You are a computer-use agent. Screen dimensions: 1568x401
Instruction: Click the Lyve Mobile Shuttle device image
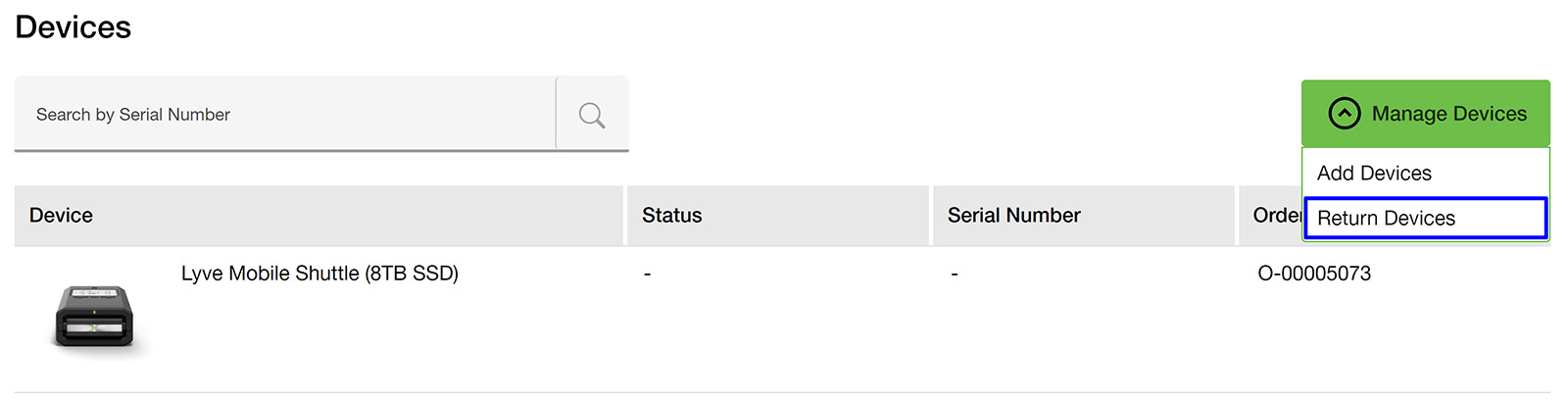(x=94, y=316)
